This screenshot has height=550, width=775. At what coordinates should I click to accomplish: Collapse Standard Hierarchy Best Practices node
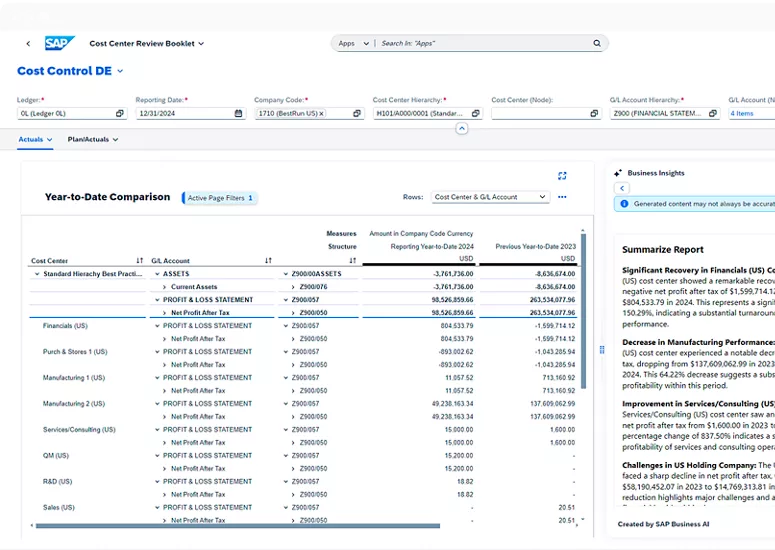[x=37, y=274]
